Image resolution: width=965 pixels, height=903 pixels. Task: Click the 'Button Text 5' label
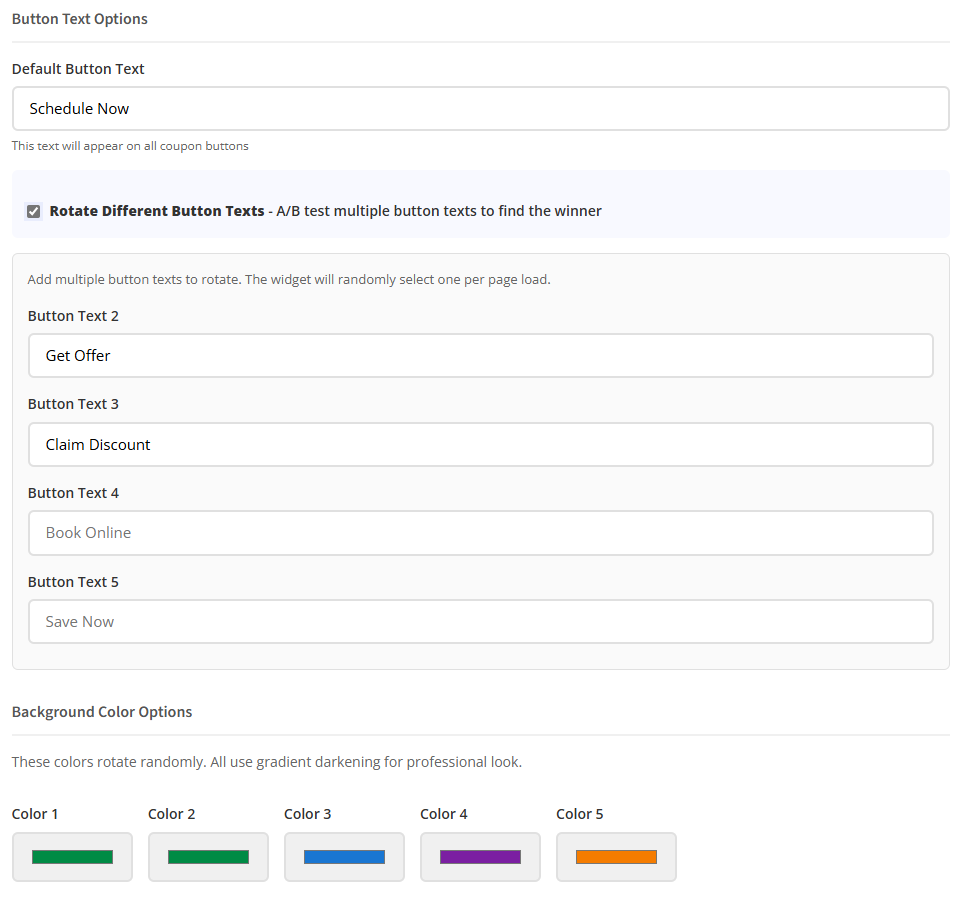(x=73, y=582)
